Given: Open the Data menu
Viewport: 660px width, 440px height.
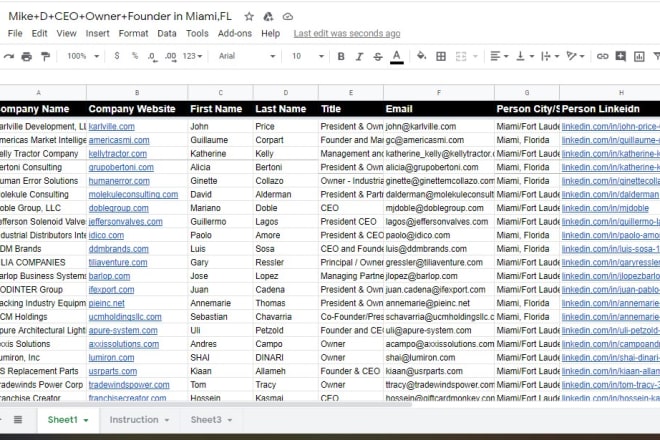Looking at the screenshot, I should 167,33.
